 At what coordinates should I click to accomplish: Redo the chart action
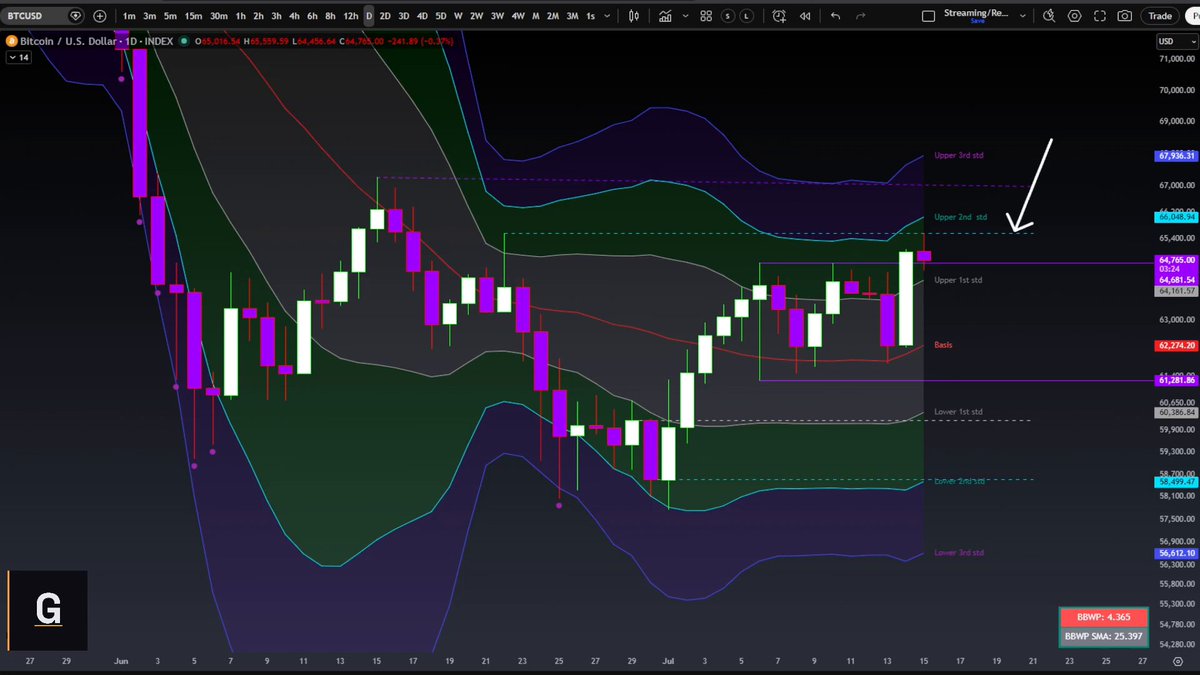(862, 16)
